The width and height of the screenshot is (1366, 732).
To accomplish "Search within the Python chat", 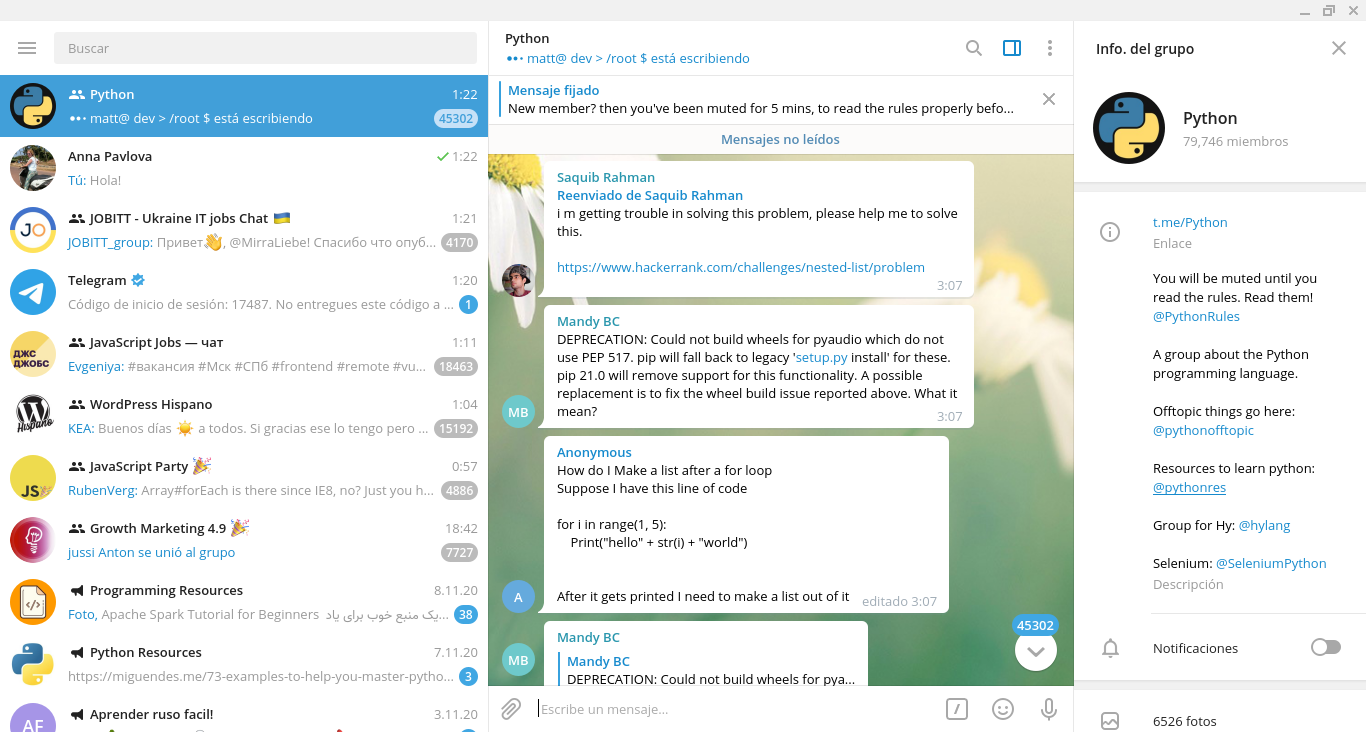I will tap(973, 48).
